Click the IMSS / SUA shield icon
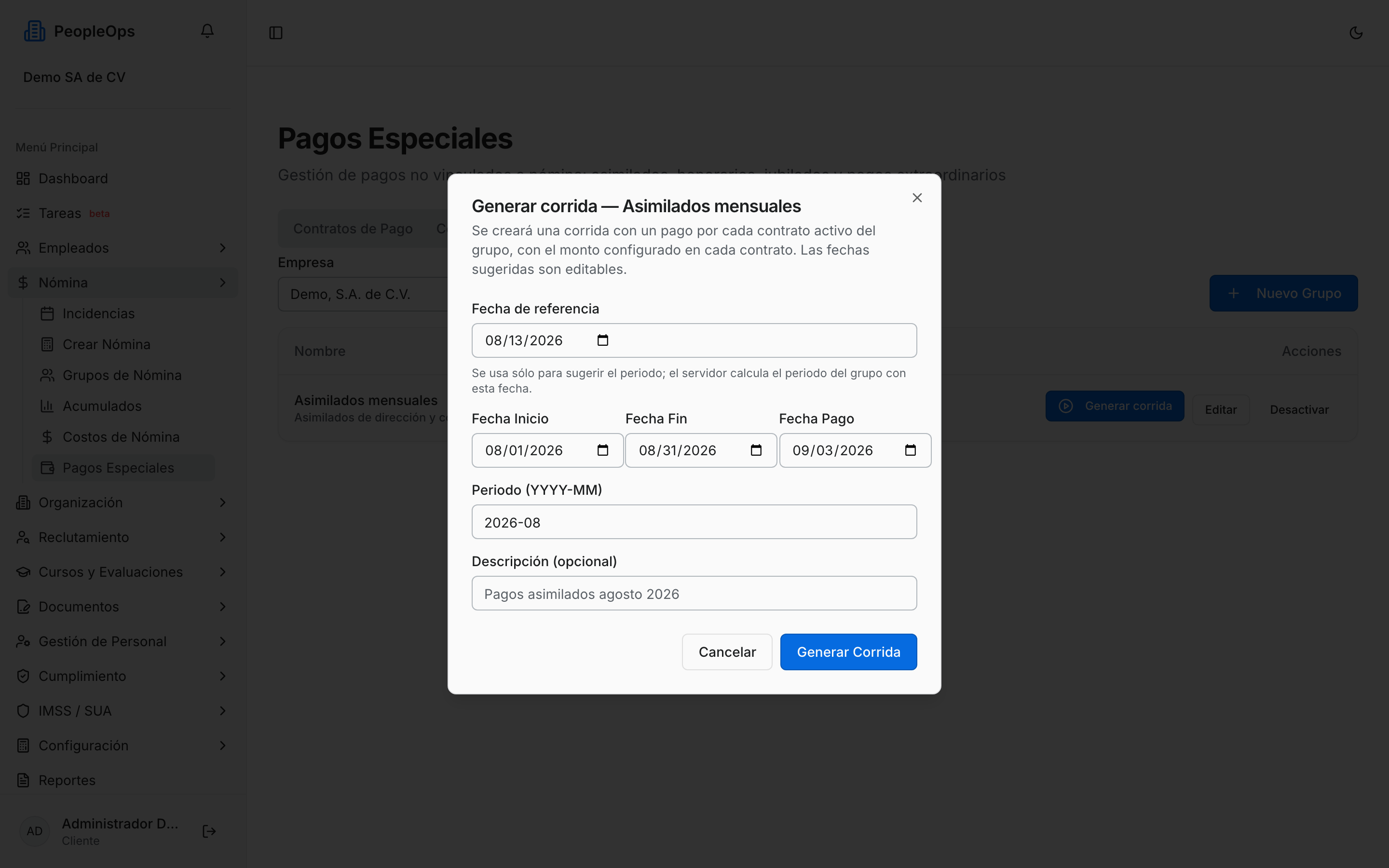The image size is (1389, 868). (x=23, y=711)
